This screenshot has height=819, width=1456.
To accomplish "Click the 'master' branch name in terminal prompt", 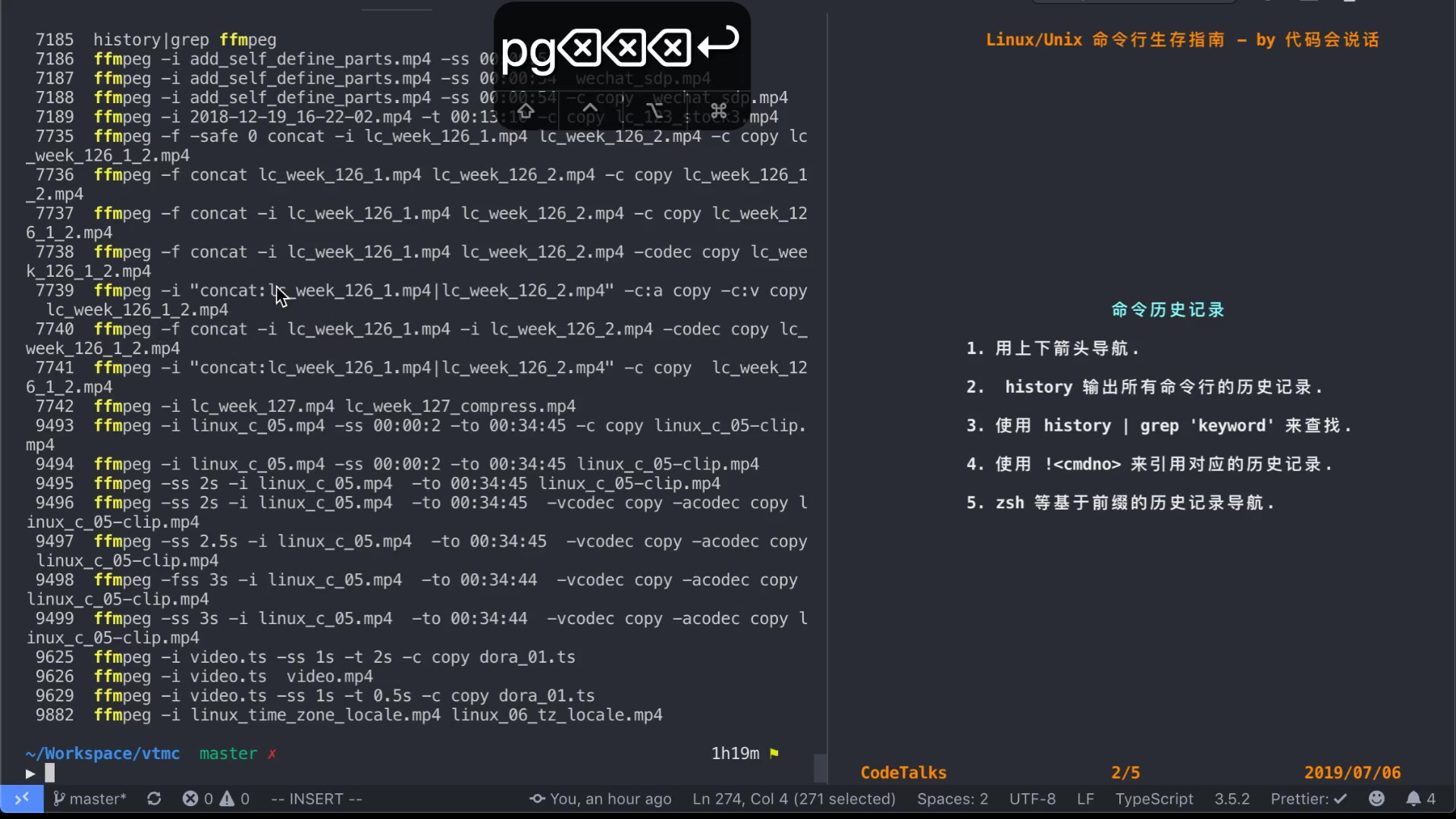I will coord(227,753).
